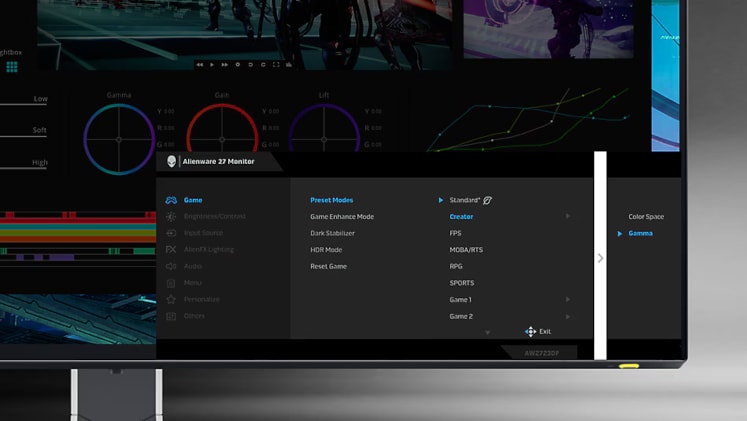Open the Others icon in OSD menu
Screen dimensions: 747x421
coord(171,316)
